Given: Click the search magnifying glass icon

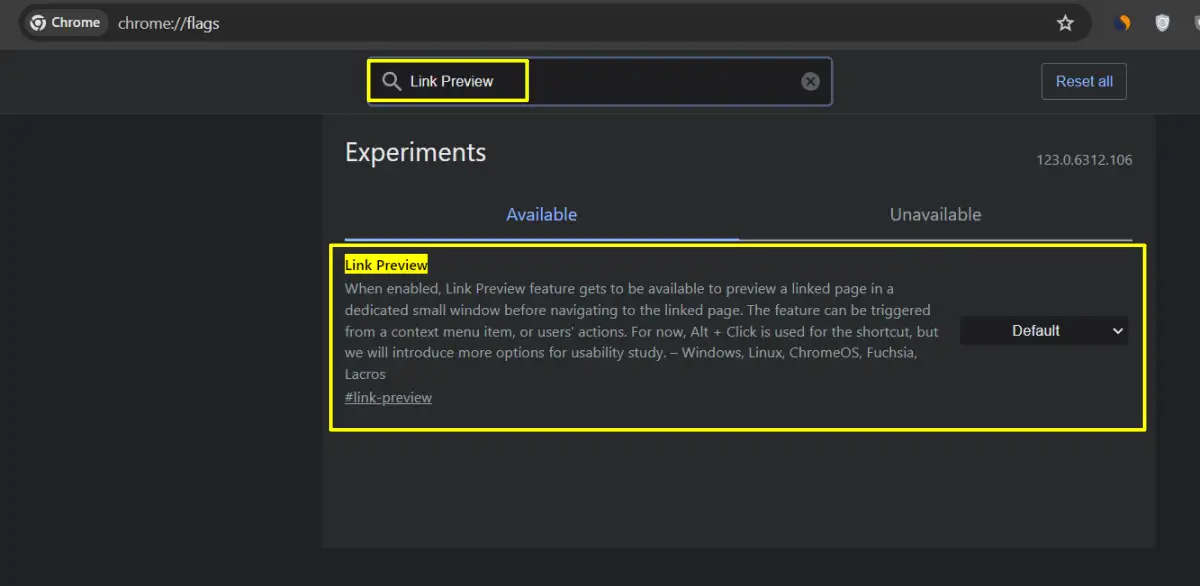Looking at the screenshot, I should coord(391,81).
